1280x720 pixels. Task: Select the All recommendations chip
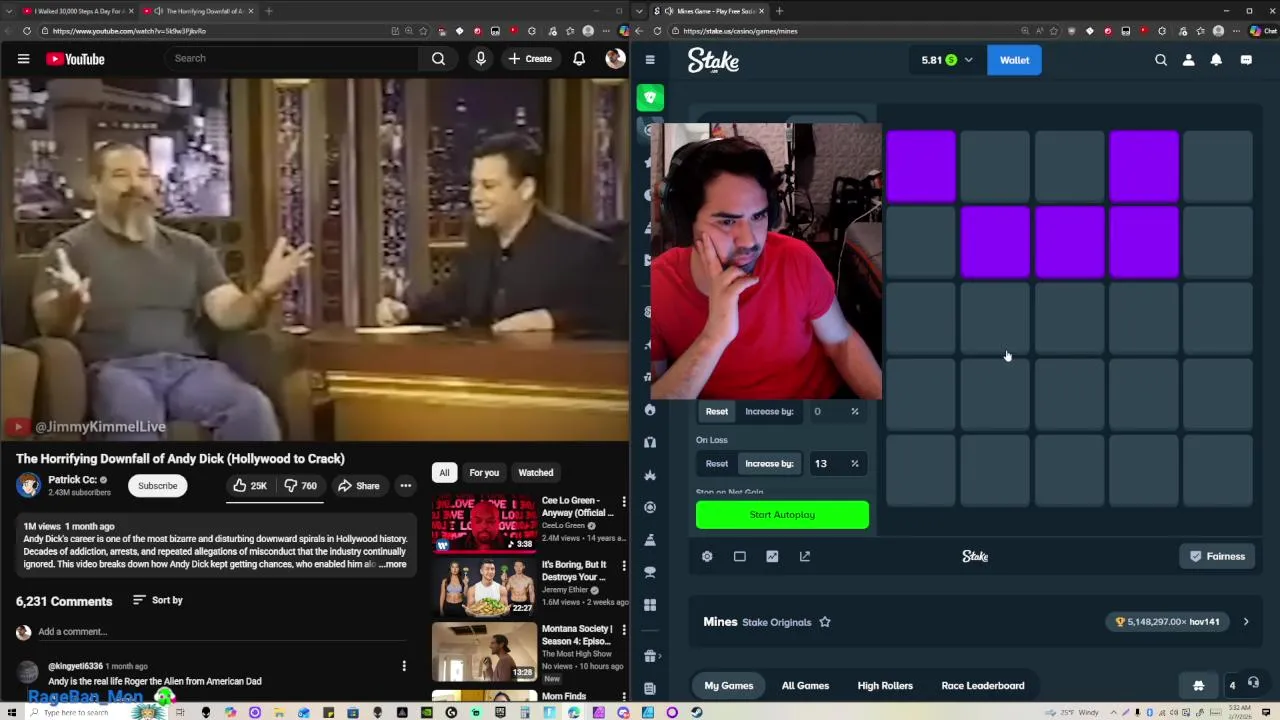pyautogui.click(x=444, y=473)
